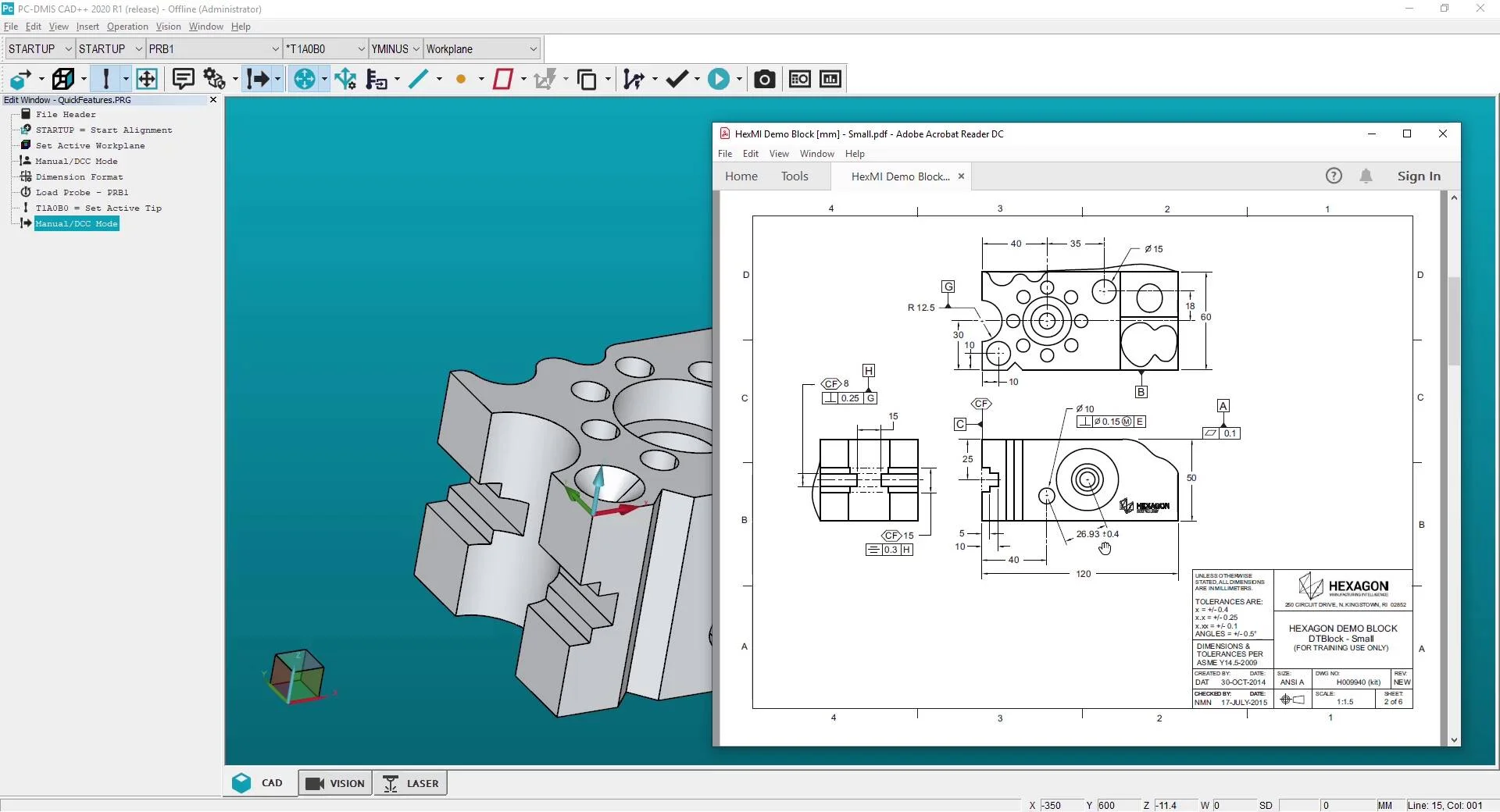Switch to the VISION view toggle

tap(335, 783)
